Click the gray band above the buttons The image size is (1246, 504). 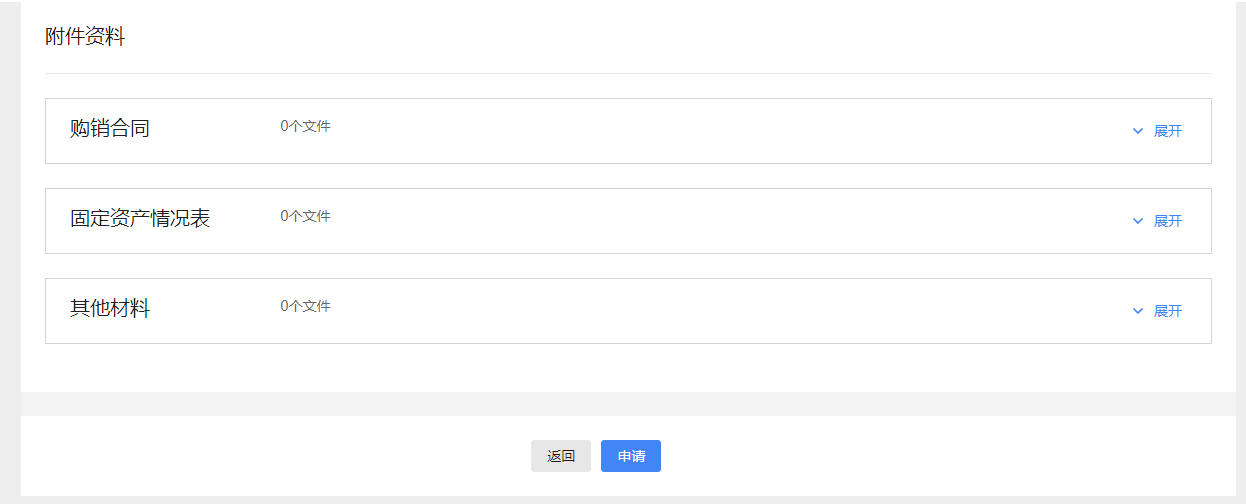(628, 404)
